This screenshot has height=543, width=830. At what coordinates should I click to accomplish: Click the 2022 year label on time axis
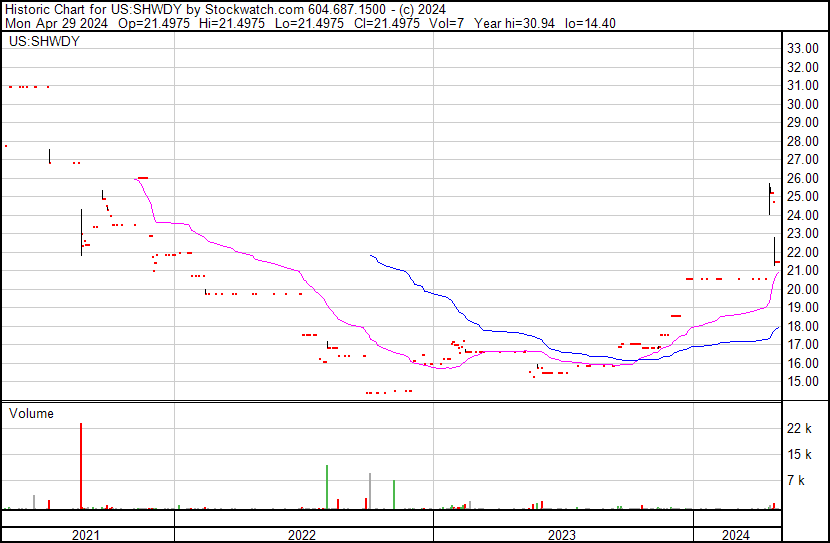click(x=302, y=535)
